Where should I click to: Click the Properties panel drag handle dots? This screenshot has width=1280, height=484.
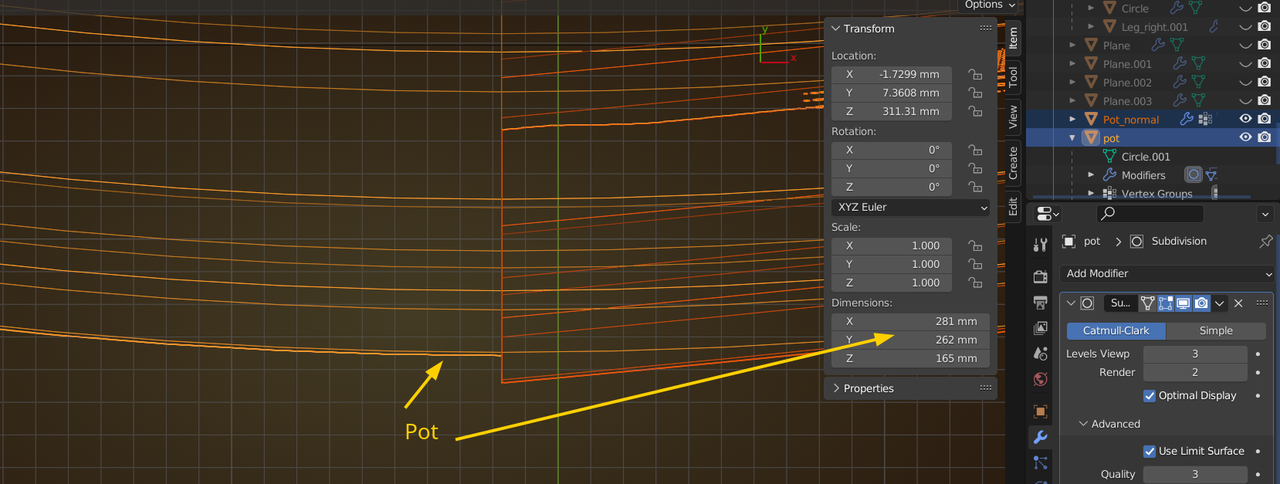point(986,388)
